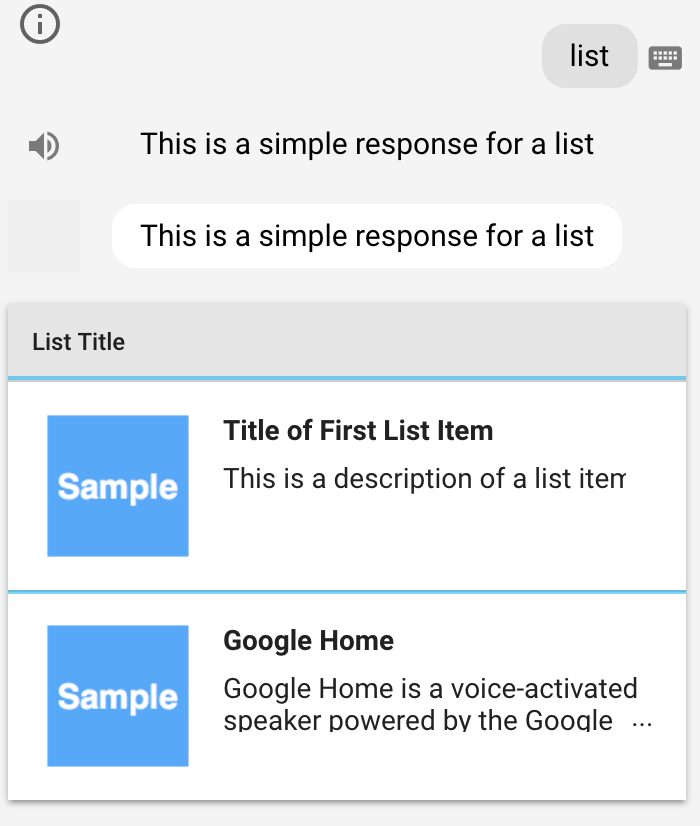Open the first list item's Sample thumbnail

(118, 486)
